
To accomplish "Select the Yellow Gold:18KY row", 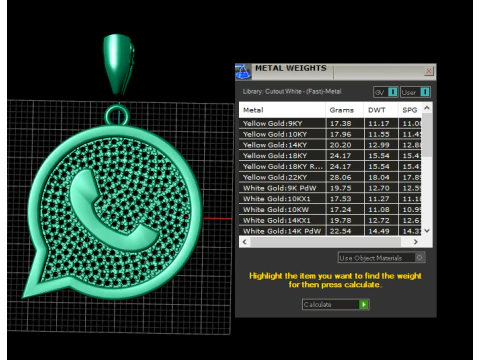I will [x=330, y=156].
